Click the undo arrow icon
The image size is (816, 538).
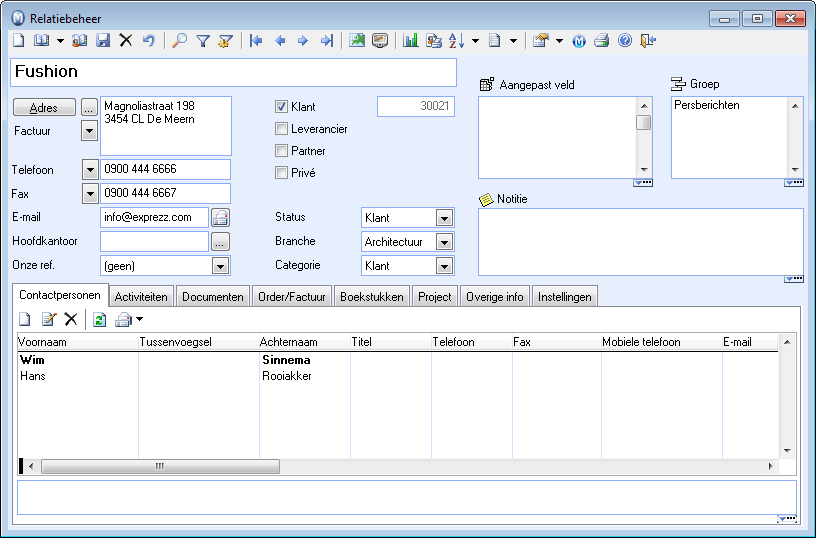coord(149,41)
